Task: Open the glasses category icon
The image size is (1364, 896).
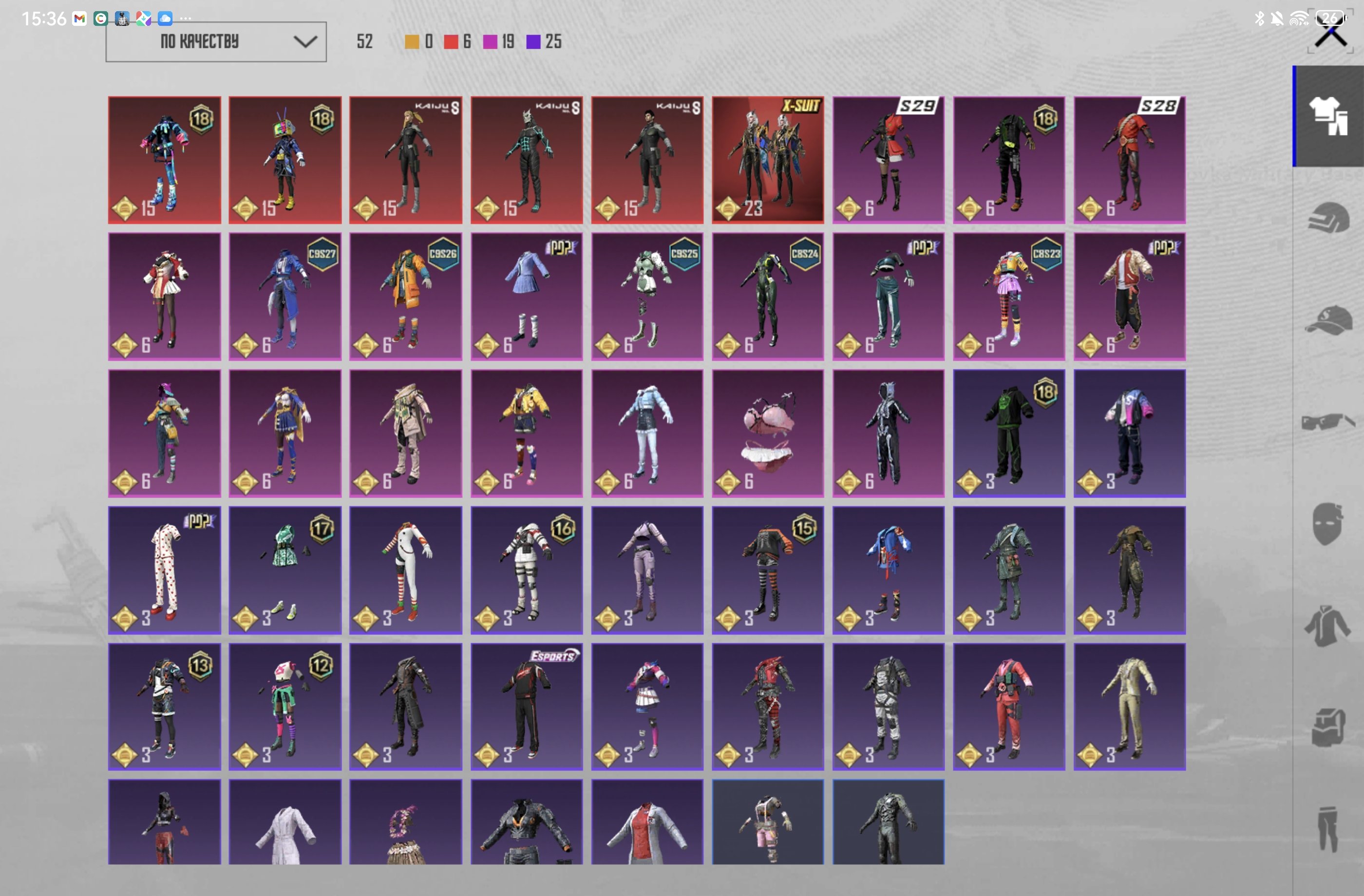Action: (1328, 422)
